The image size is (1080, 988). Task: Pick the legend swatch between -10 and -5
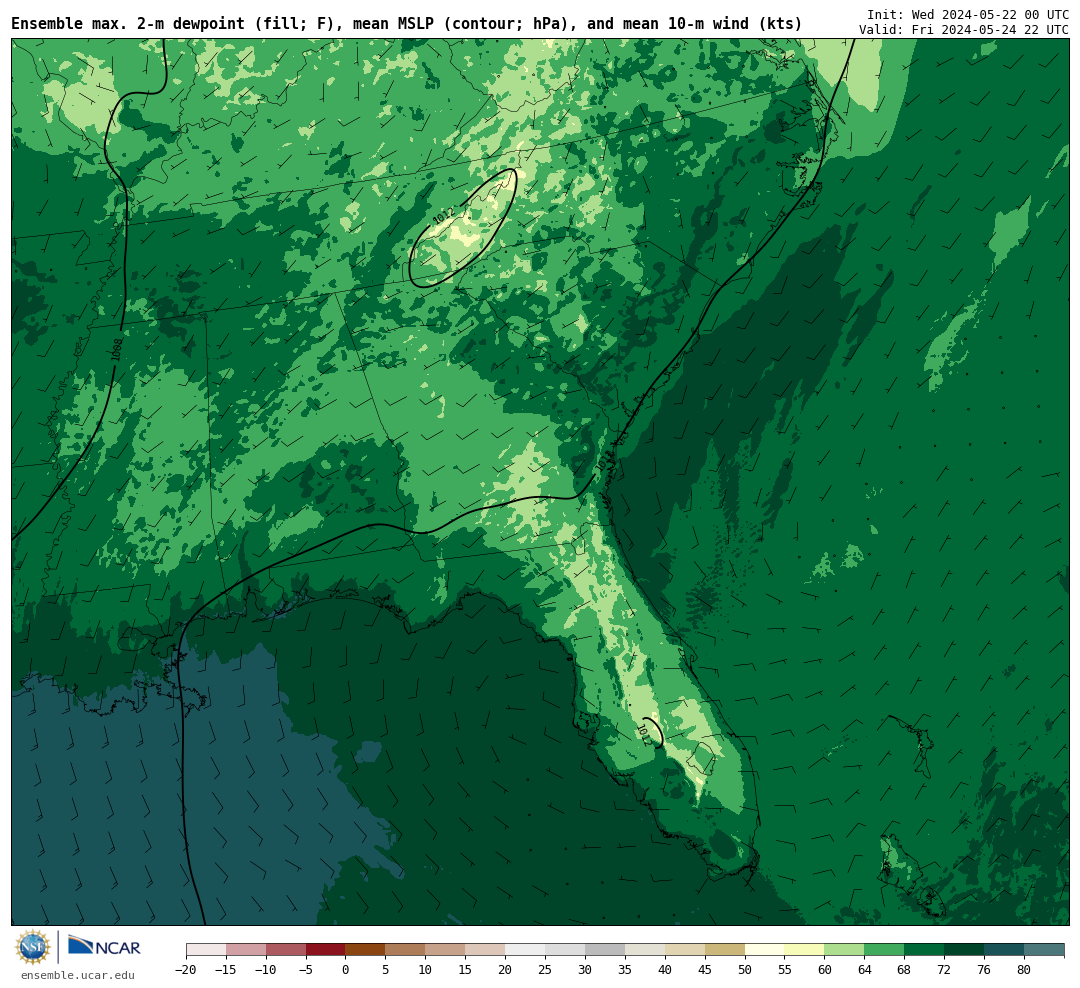[x=286, y=950]
